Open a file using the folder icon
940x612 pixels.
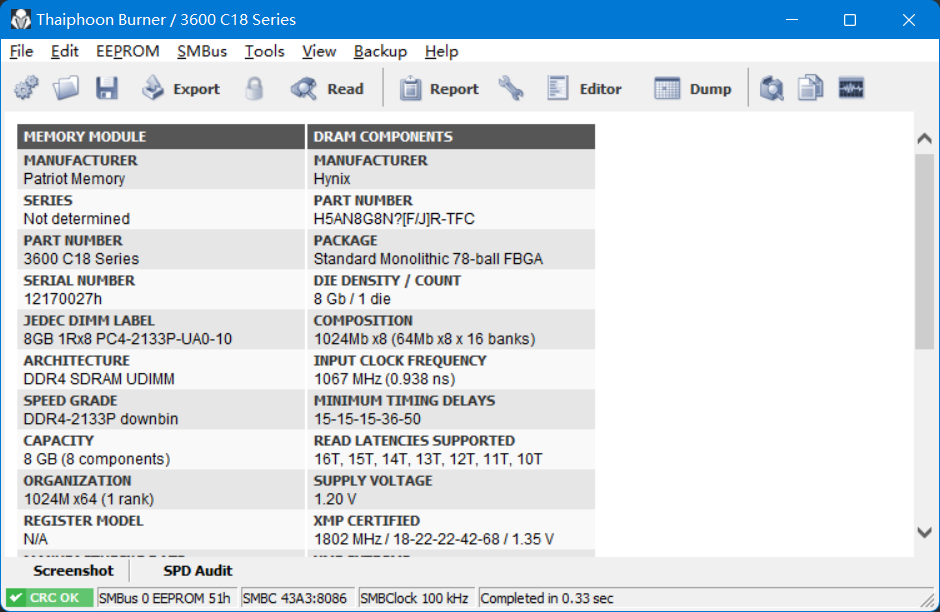click(x=66, y=89)
